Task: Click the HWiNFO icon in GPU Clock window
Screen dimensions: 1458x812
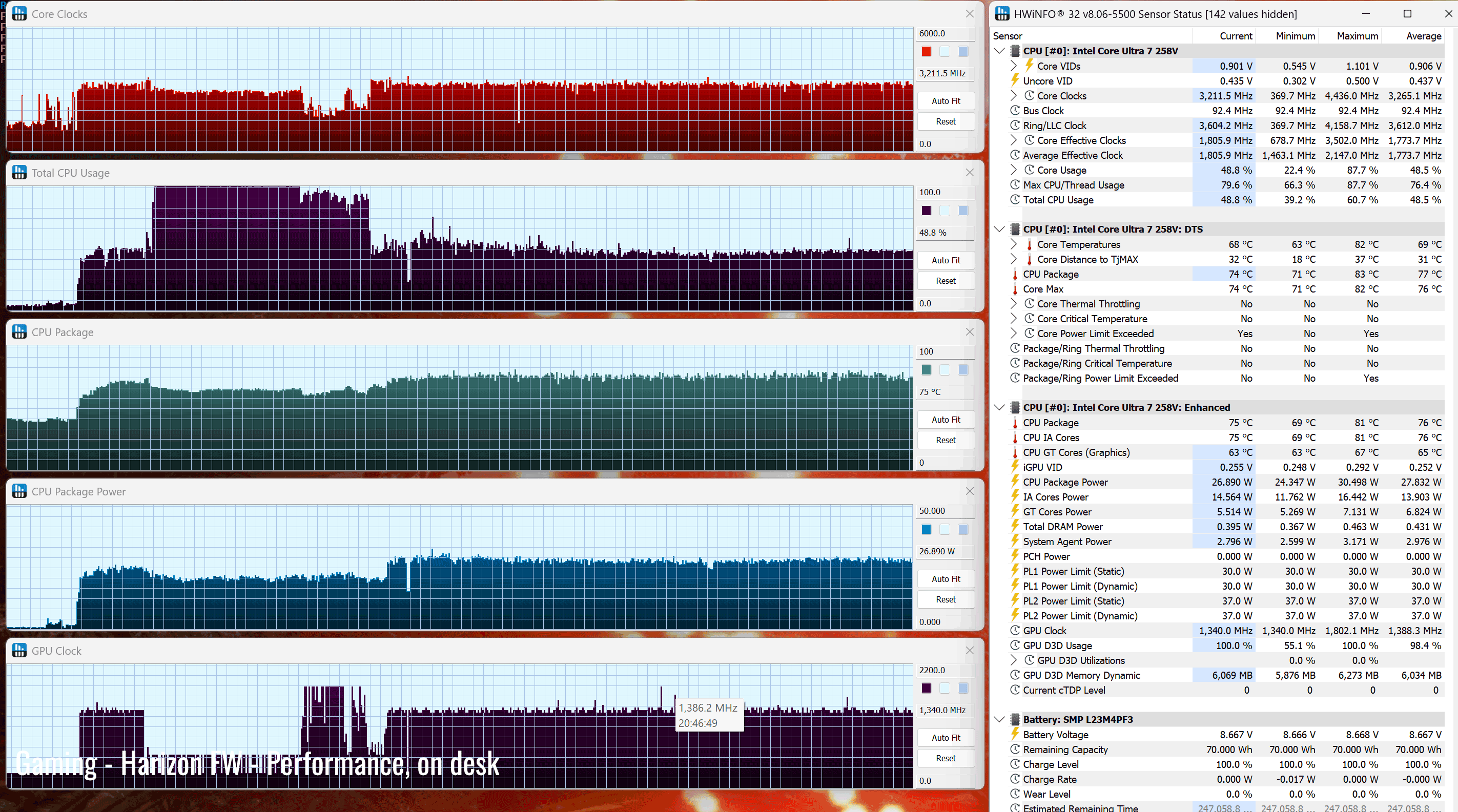Action: point(19,651)
